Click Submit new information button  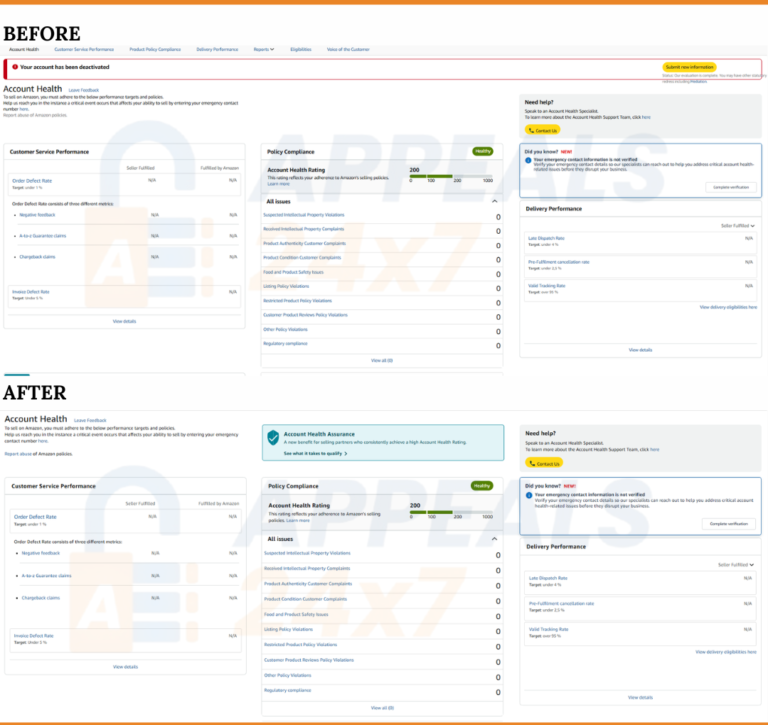(x=689, y=67)
